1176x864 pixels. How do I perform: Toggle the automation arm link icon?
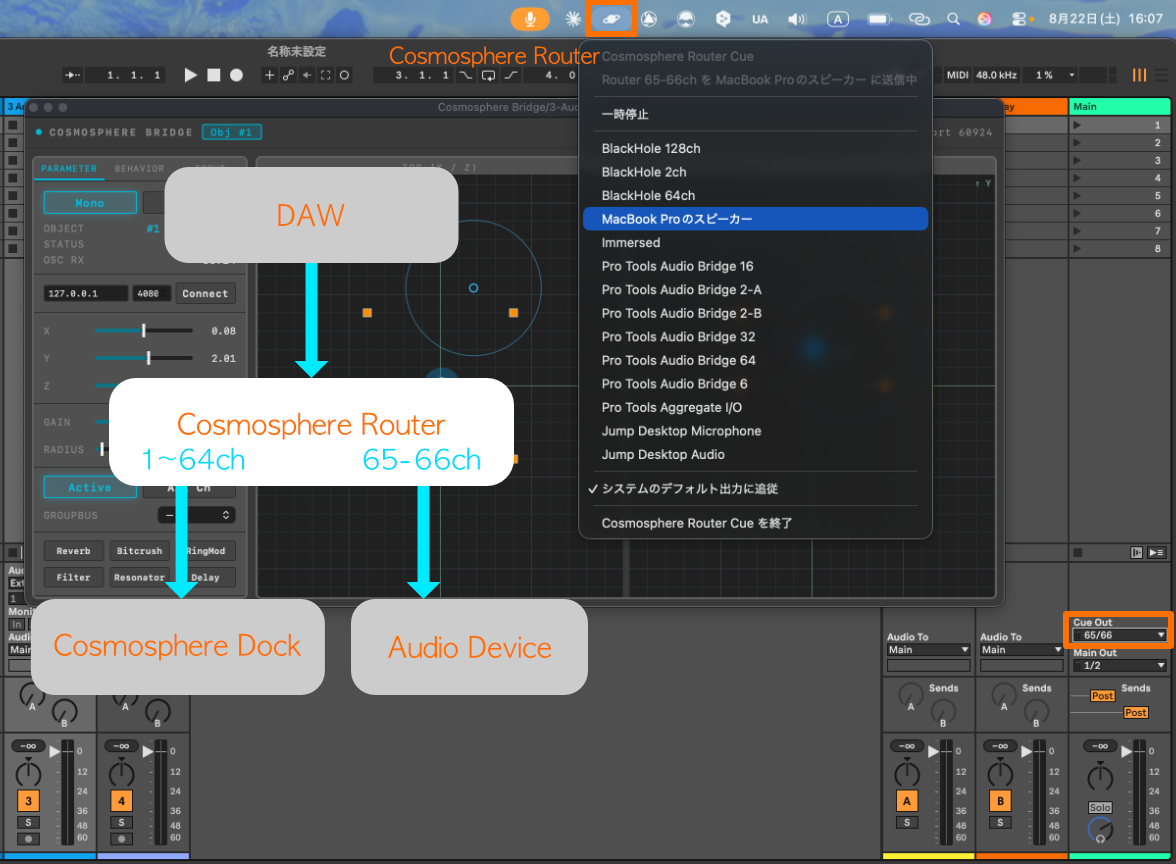click(x=288, y=75)
